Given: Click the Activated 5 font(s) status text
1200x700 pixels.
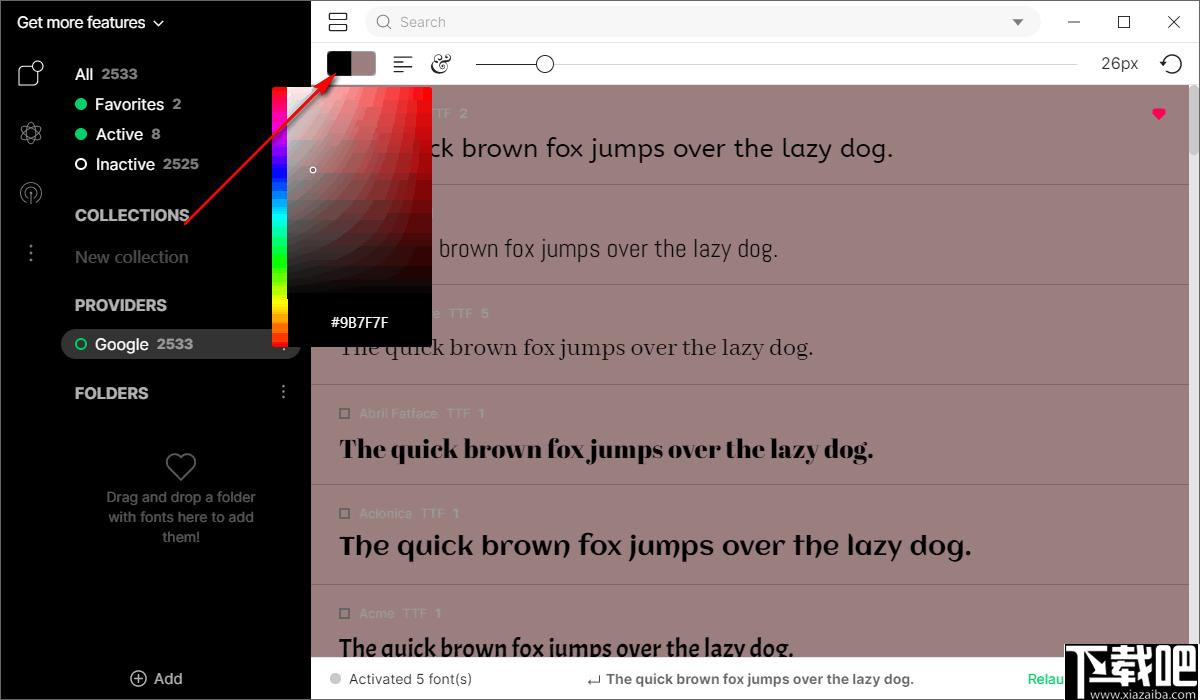Looking at the screenshot, I should (410, 679).
